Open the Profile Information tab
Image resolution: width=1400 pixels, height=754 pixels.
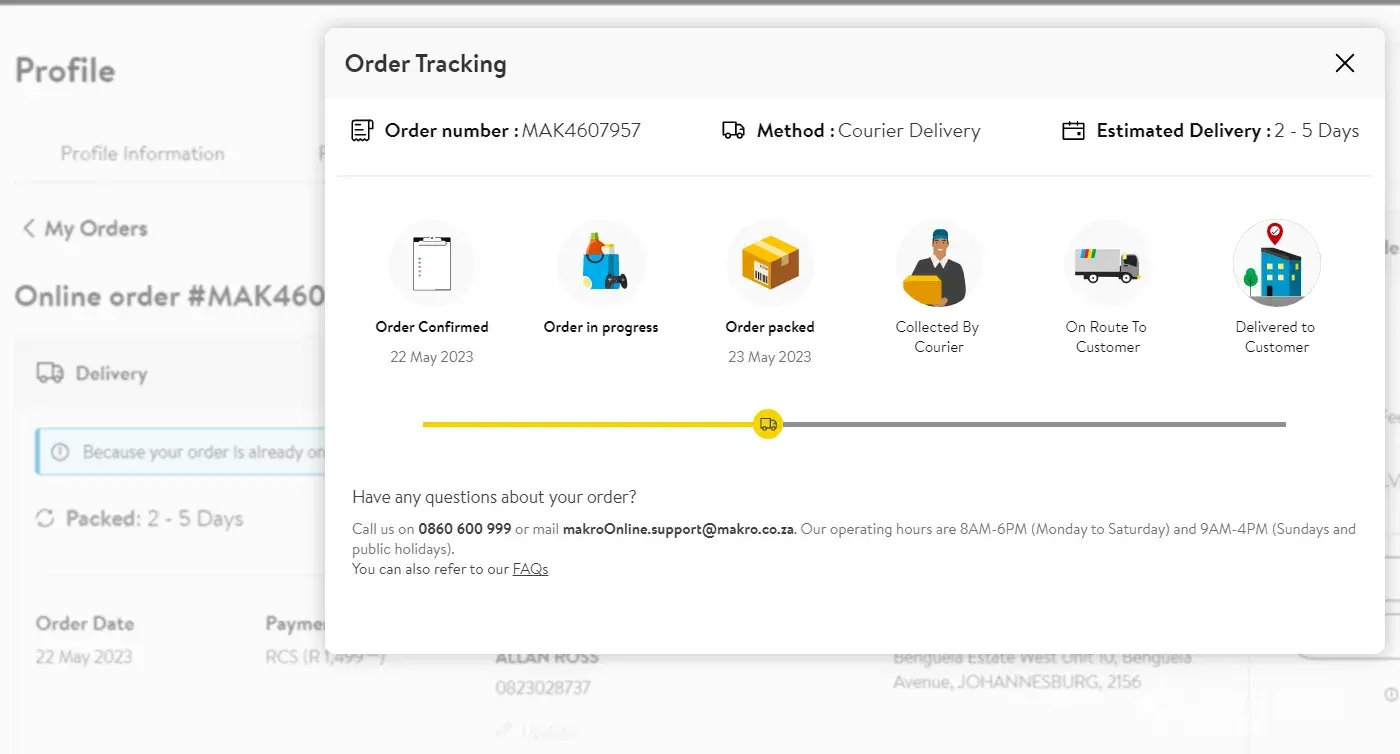point(142,154)
